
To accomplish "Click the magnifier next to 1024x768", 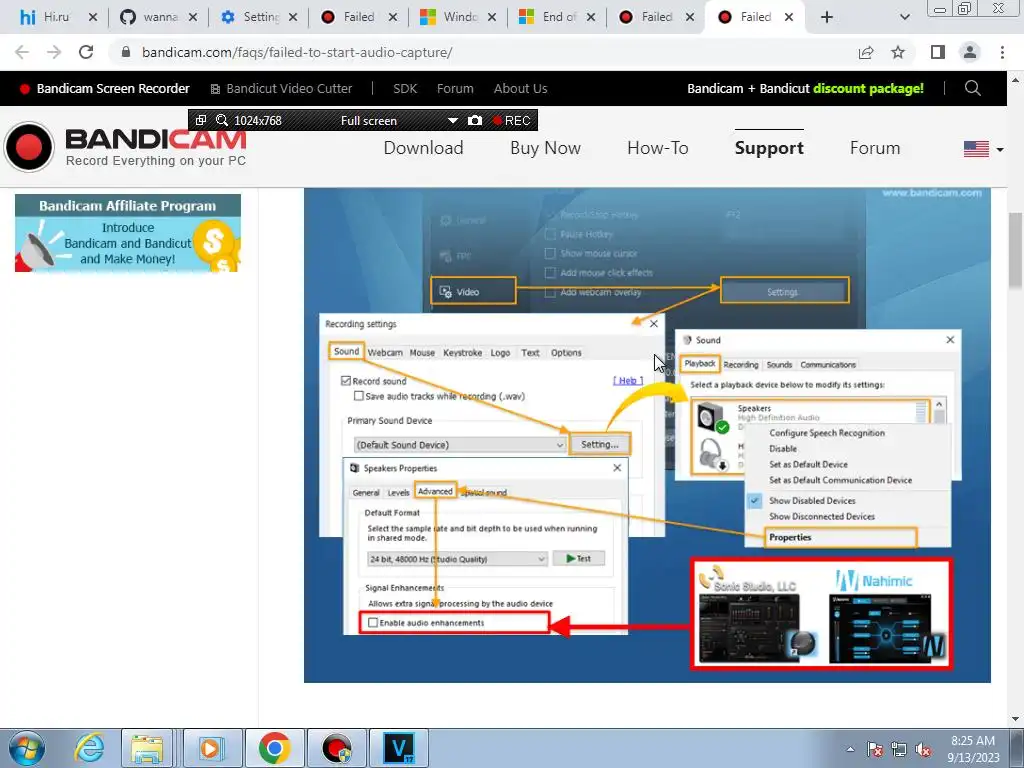I will (222, 120).
